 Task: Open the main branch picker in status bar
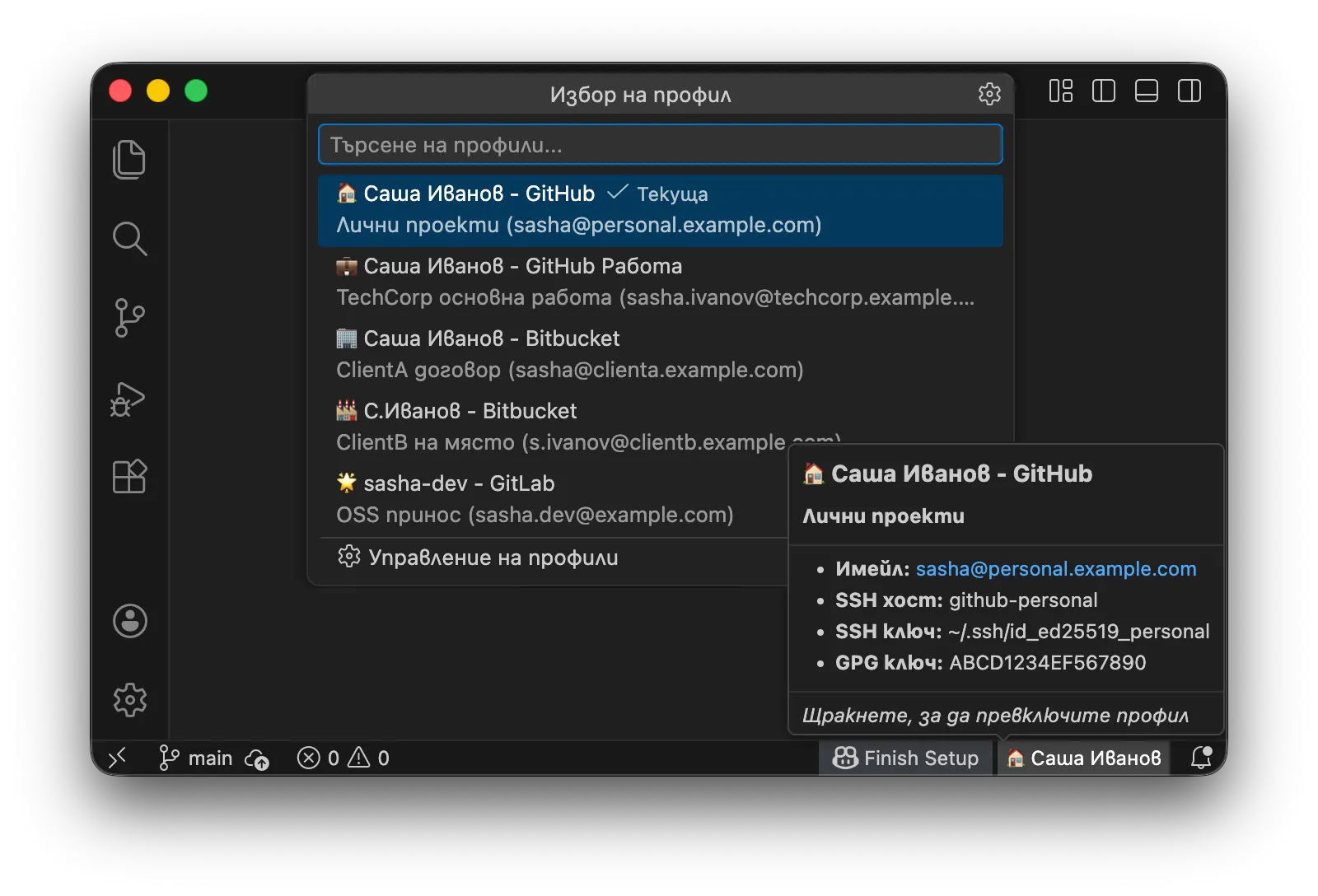196,758
